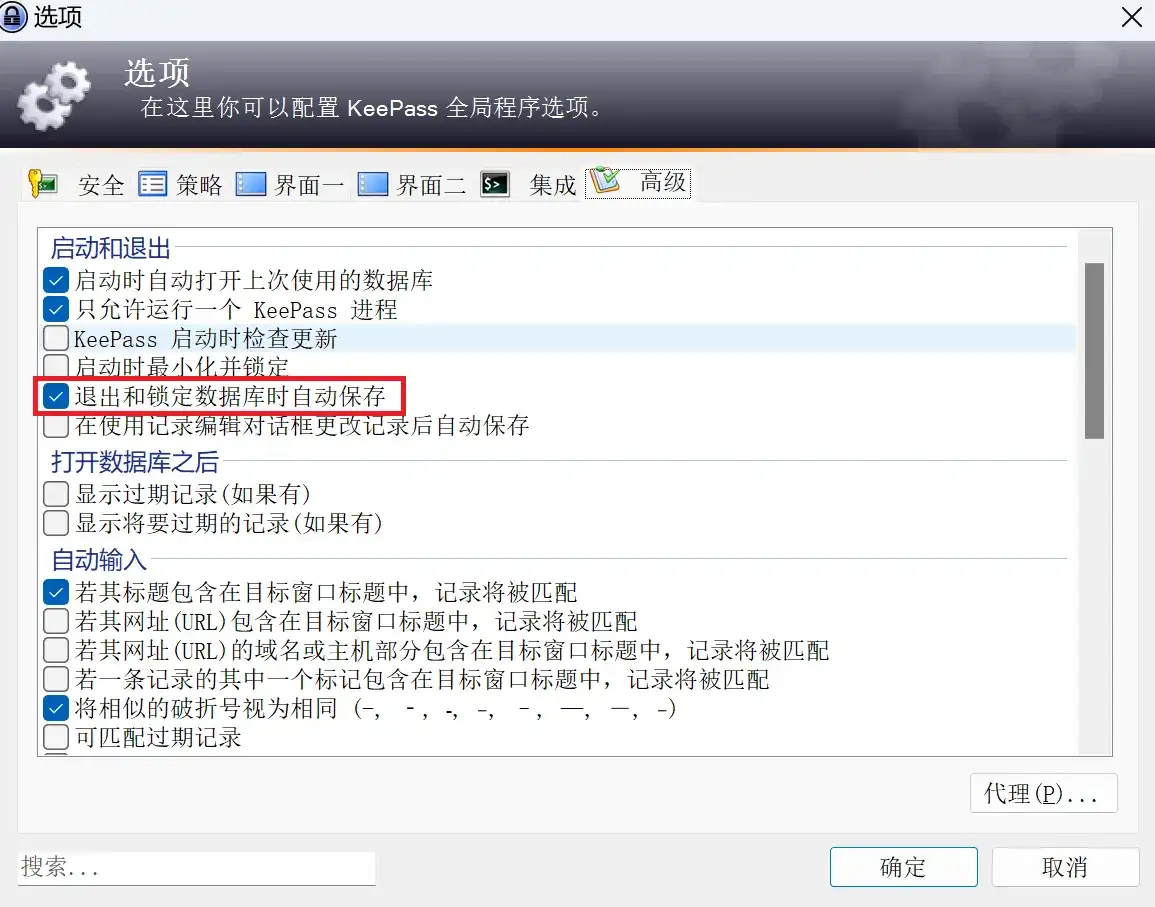
Task: Click the 确定 button
Action: 903,866
